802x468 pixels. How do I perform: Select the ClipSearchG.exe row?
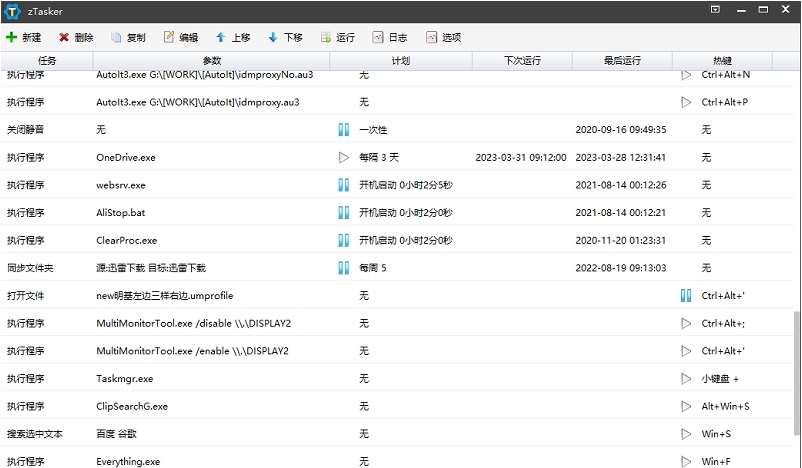click(x=397, y=406)
